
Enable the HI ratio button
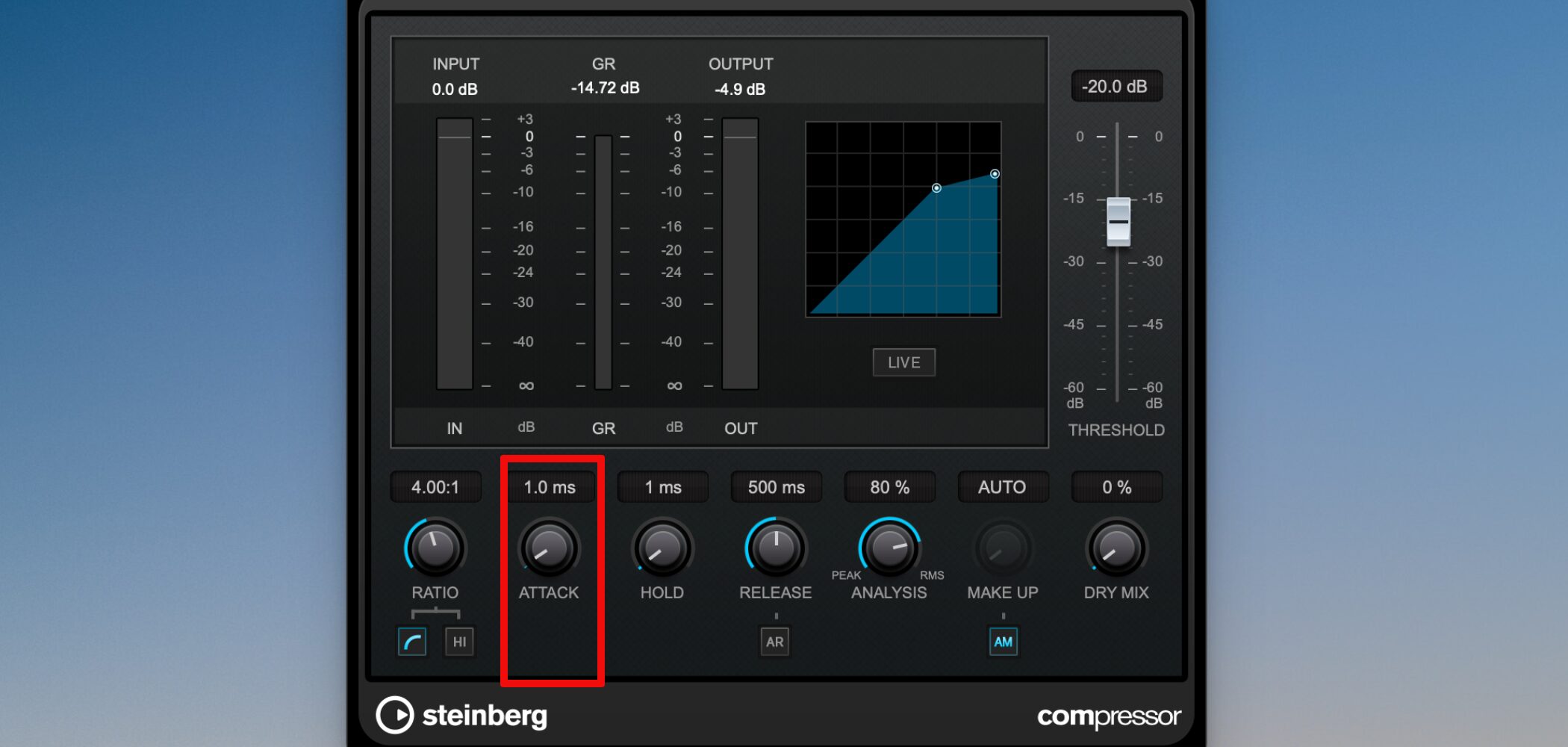click(x=459, y=642)
